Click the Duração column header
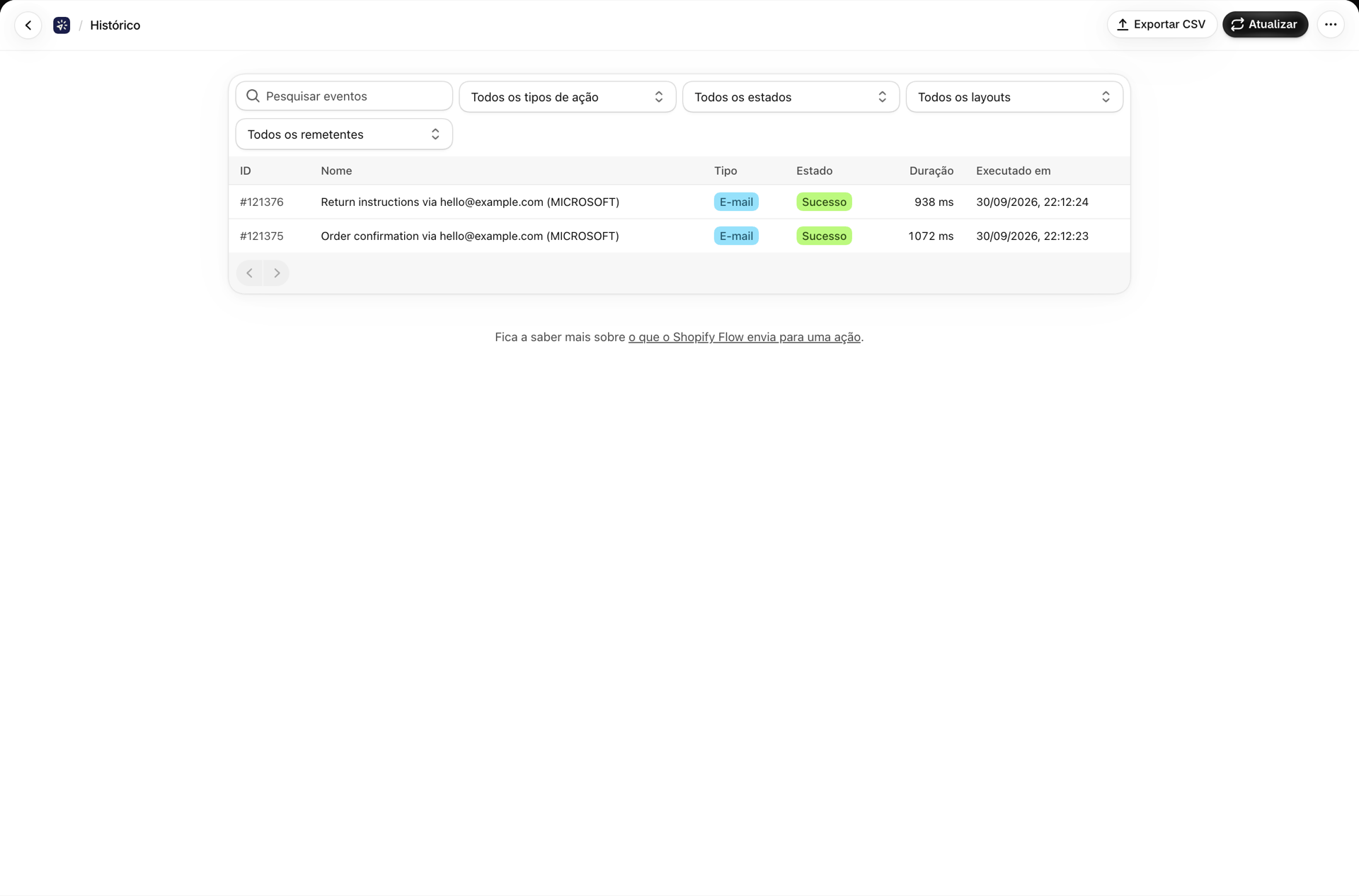The height and width of the screenshot is (896, 1359). point(931,171)
